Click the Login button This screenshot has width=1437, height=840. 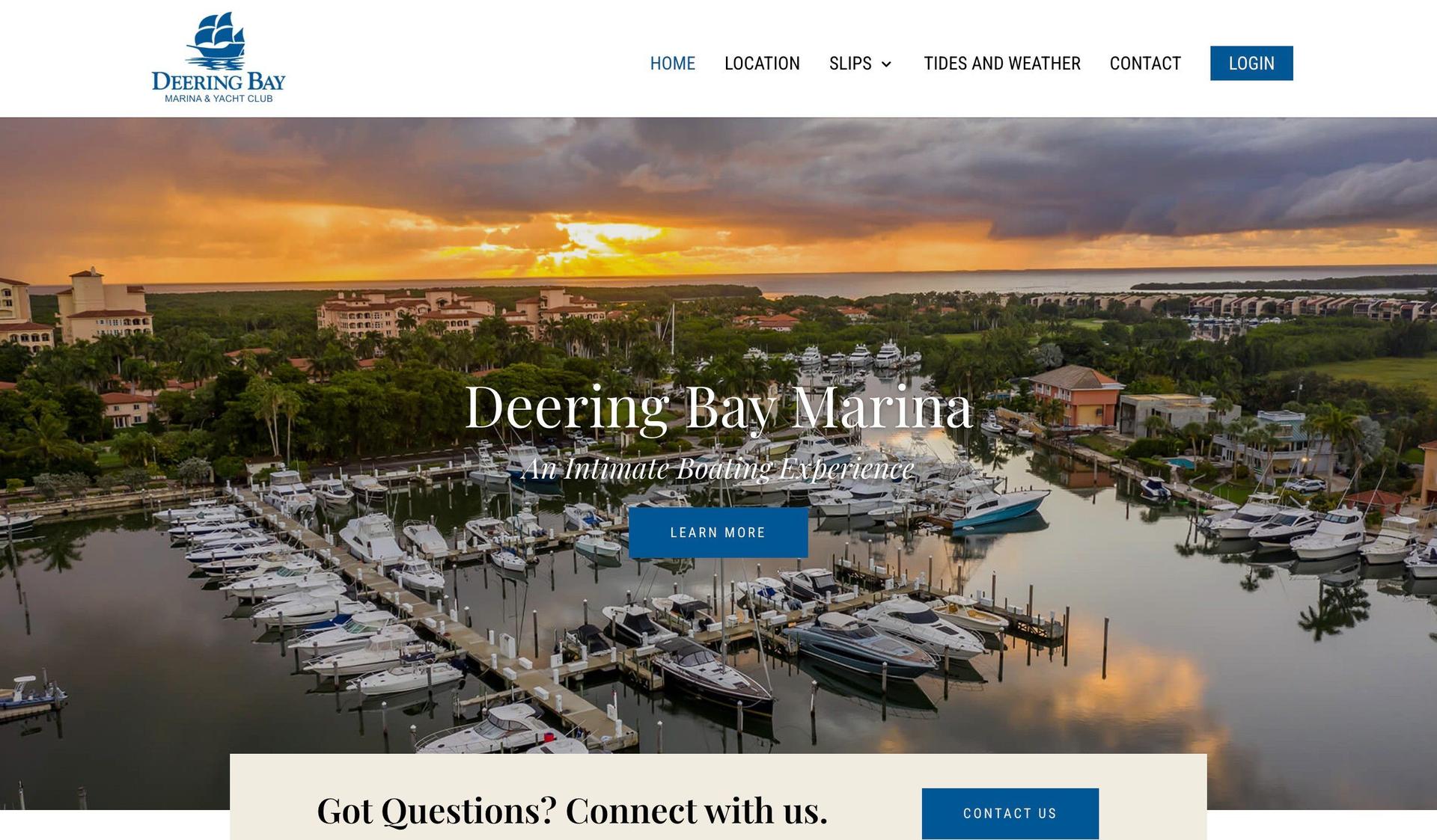[x=1251, y=64]
